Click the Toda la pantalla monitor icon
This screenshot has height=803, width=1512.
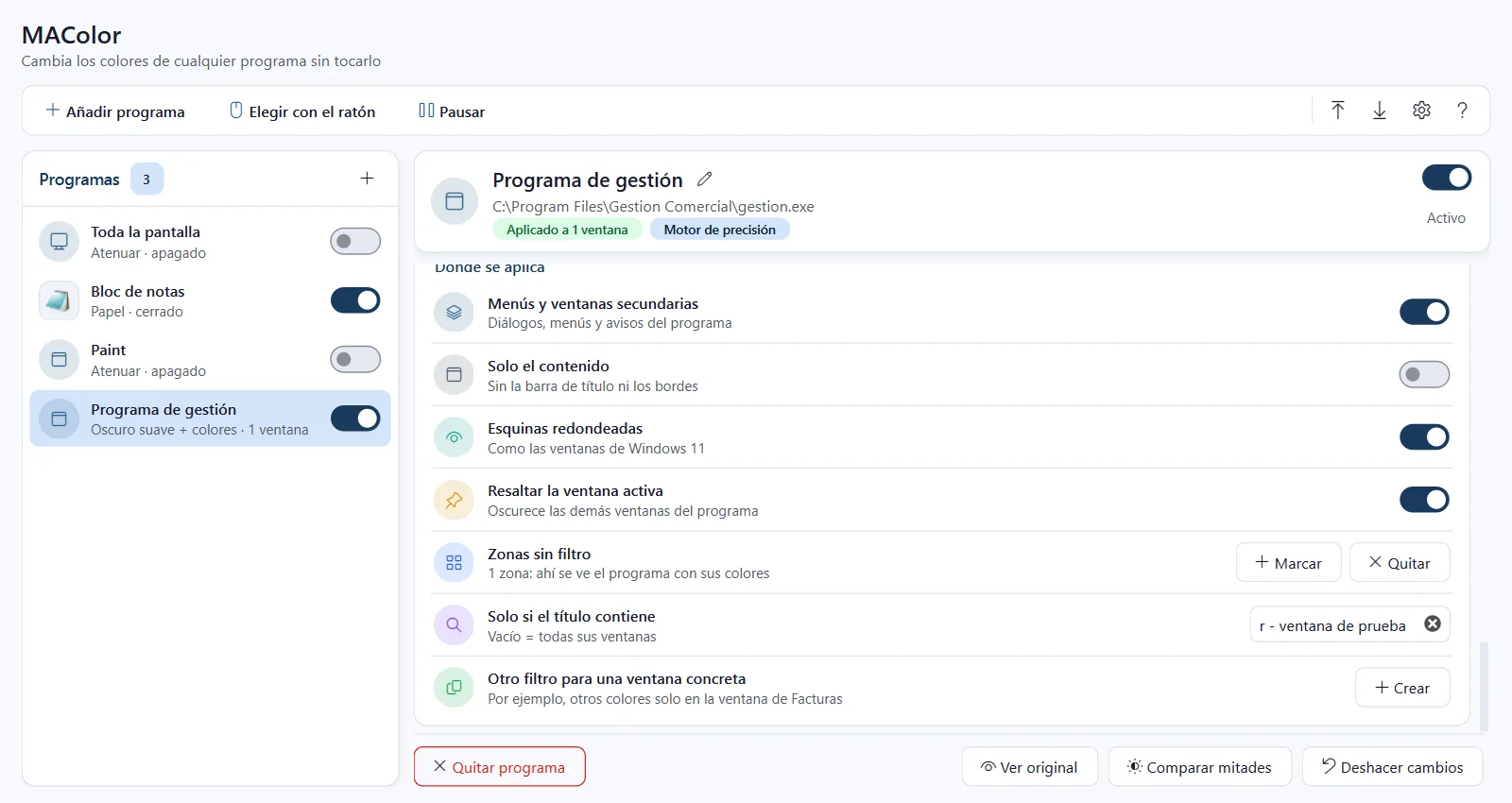(x=59, y=241)
